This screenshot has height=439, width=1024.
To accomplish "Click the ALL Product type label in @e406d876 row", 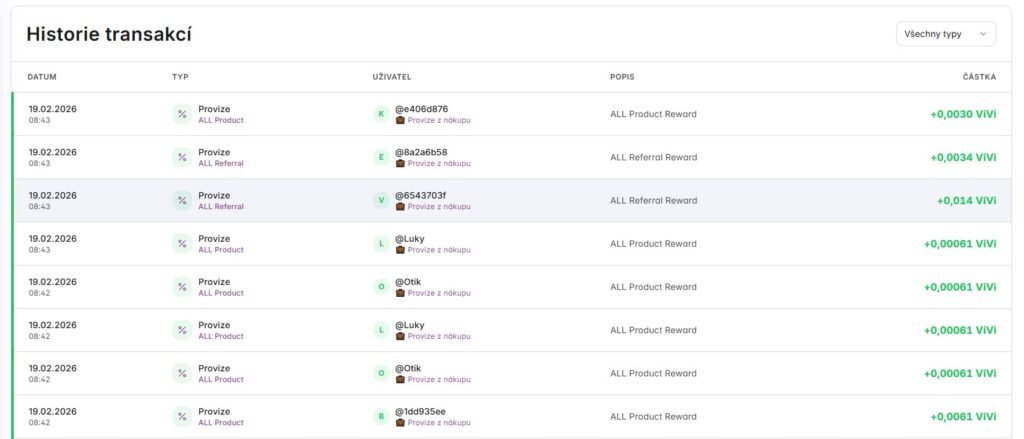I will (x=221, y=120).
